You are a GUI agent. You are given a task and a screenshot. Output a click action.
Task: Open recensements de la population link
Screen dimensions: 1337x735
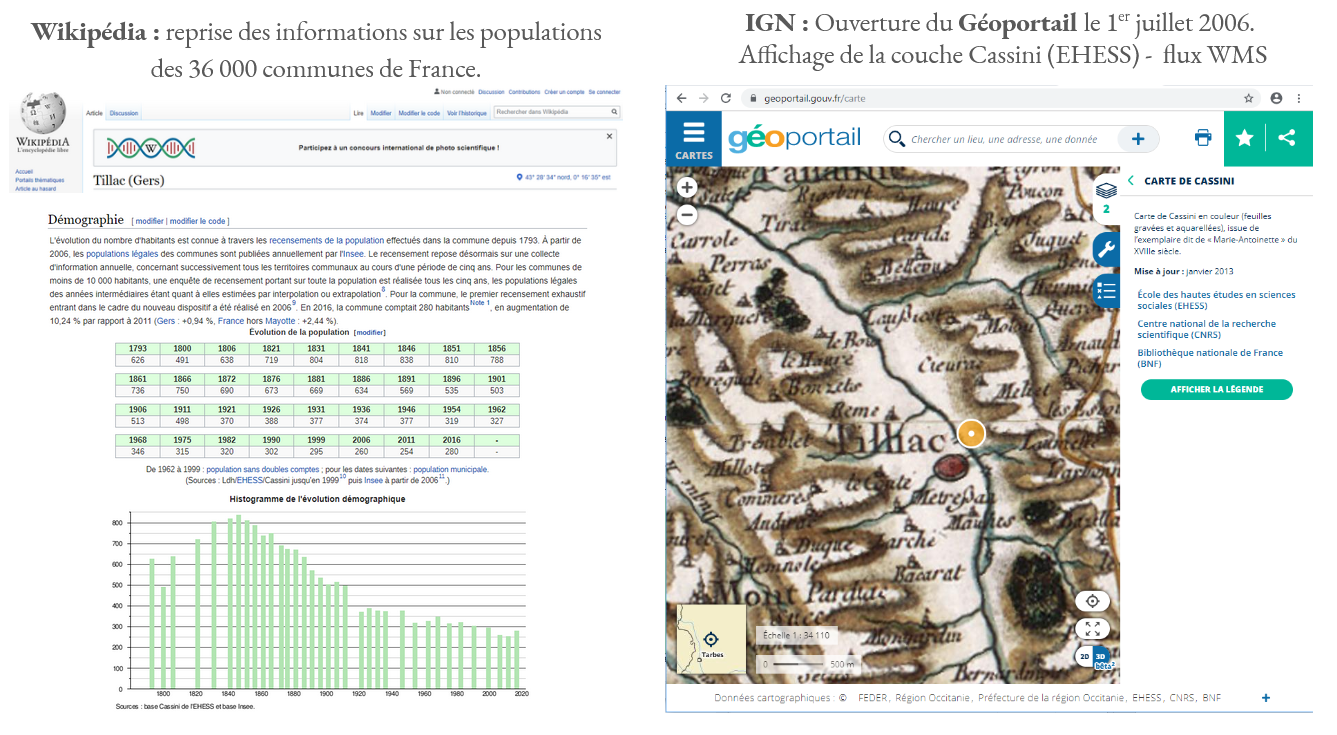coord(326,240)
